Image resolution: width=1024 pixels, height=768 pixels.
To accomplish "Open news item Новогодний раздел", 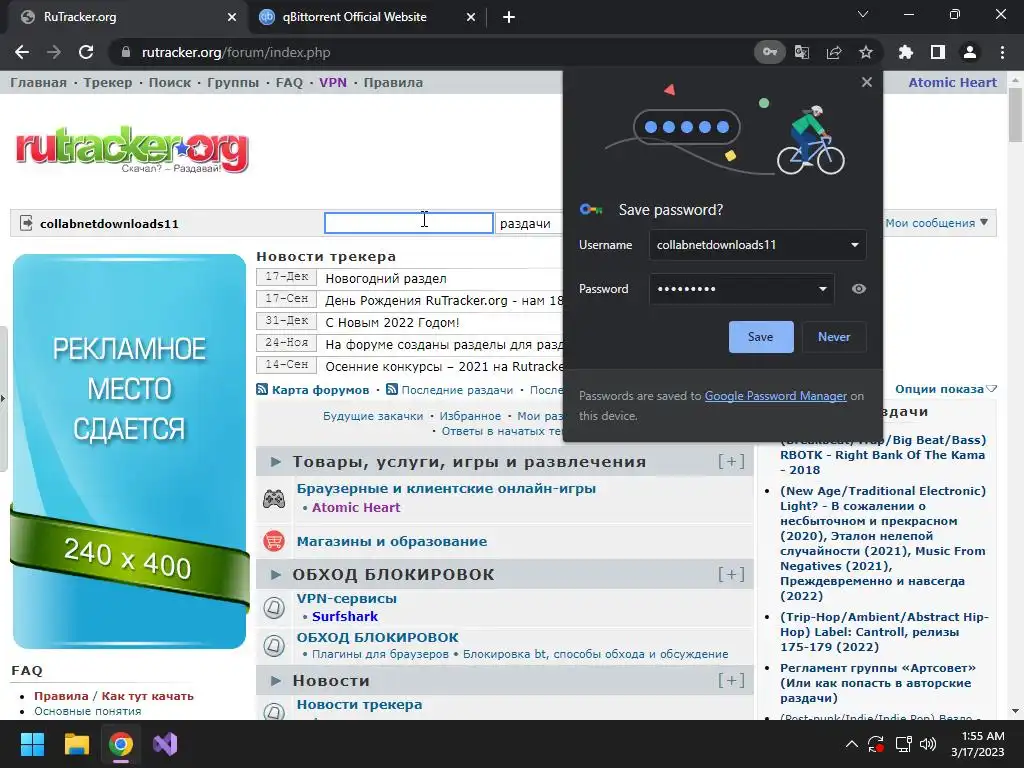I will tap(386, 279).
